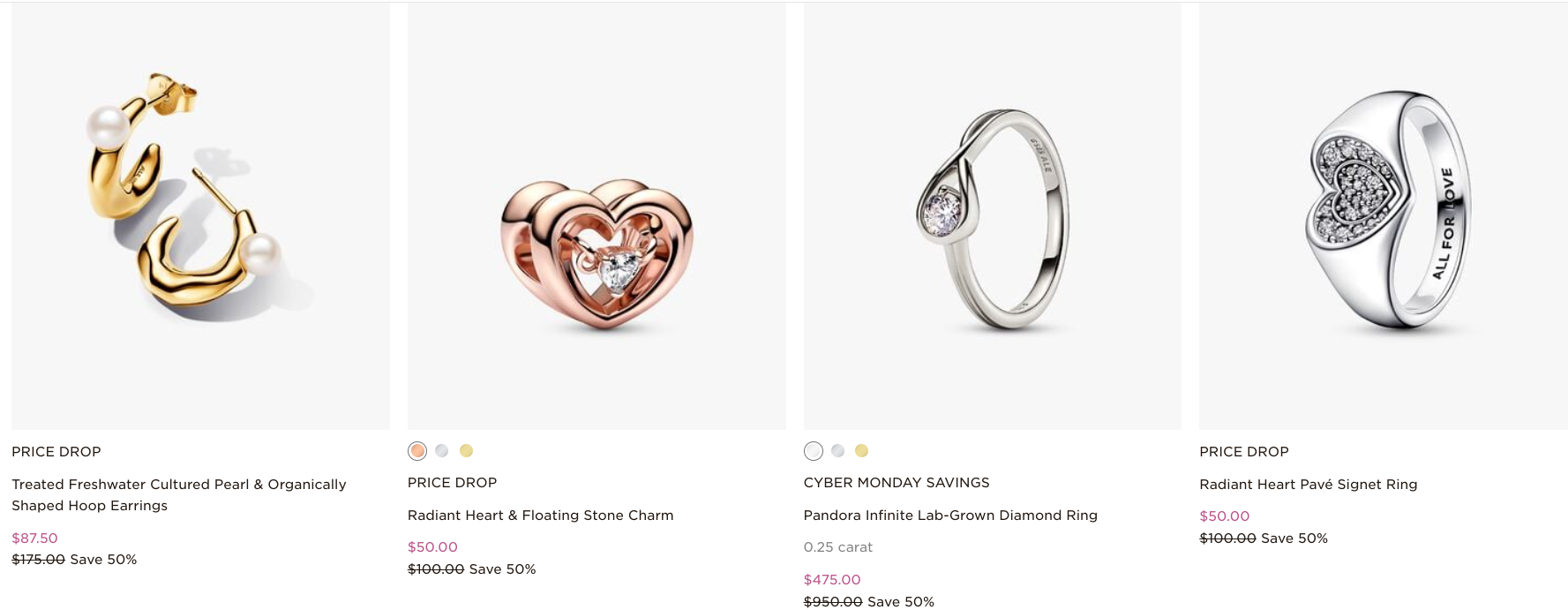Click the PRICE DROP label on hoop earrings
Image resolution: width=1568 pixels, height=610 pixels.
pyautogui.click(x=56, y=451)
